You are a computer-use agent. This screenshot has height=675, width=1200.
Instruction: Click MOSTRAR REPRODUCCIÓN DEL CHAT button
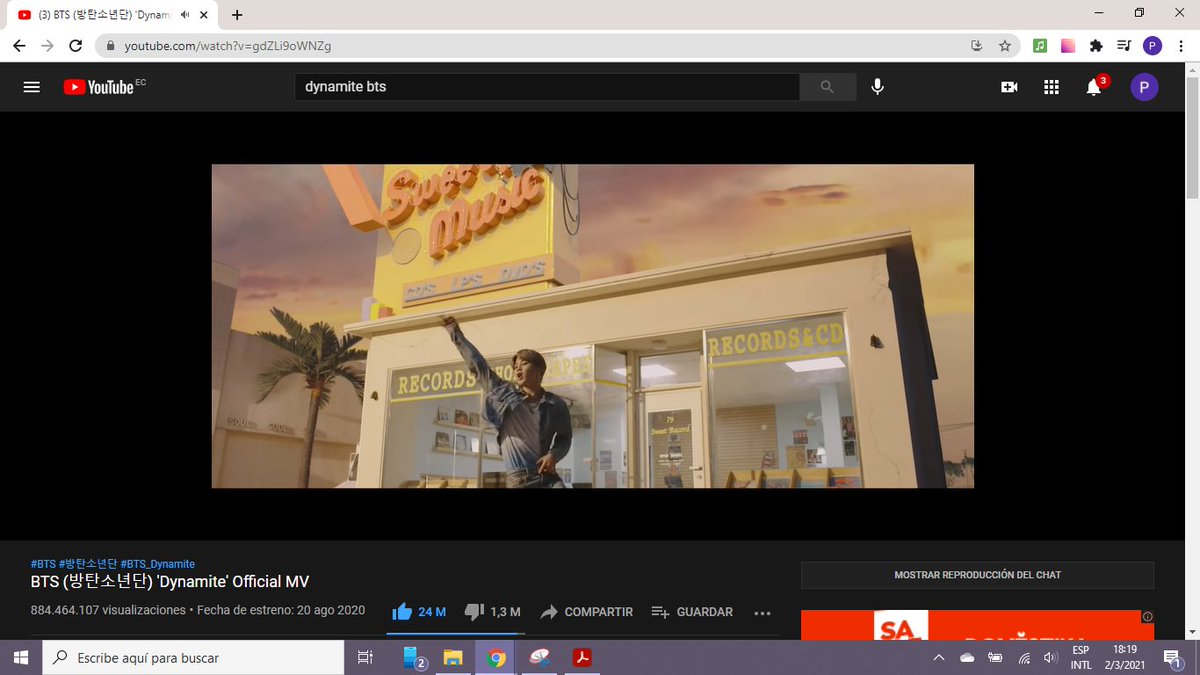[x=977, y=575]
